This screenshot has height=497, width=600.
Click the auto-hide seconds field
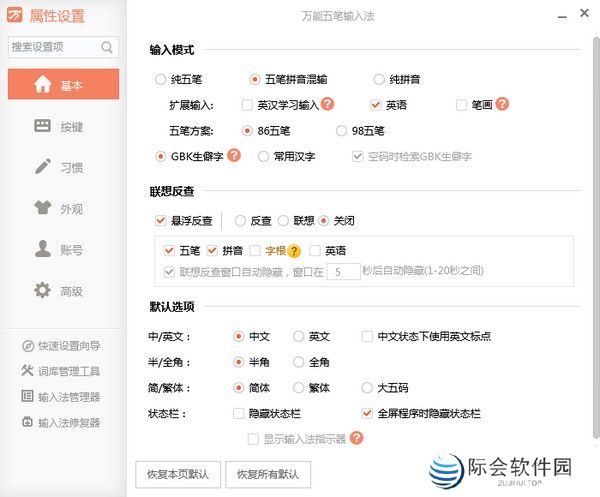click(344, 272)
